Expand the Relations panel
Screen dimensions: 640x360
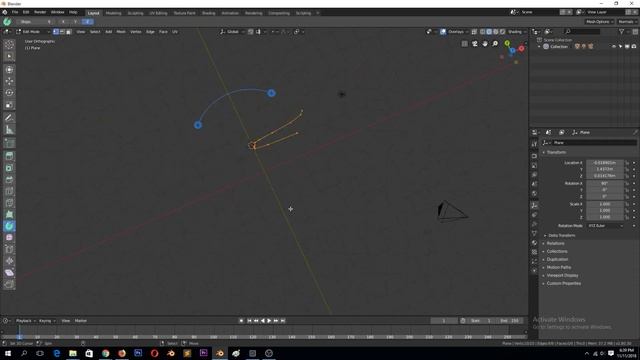[x=555, y=243]
